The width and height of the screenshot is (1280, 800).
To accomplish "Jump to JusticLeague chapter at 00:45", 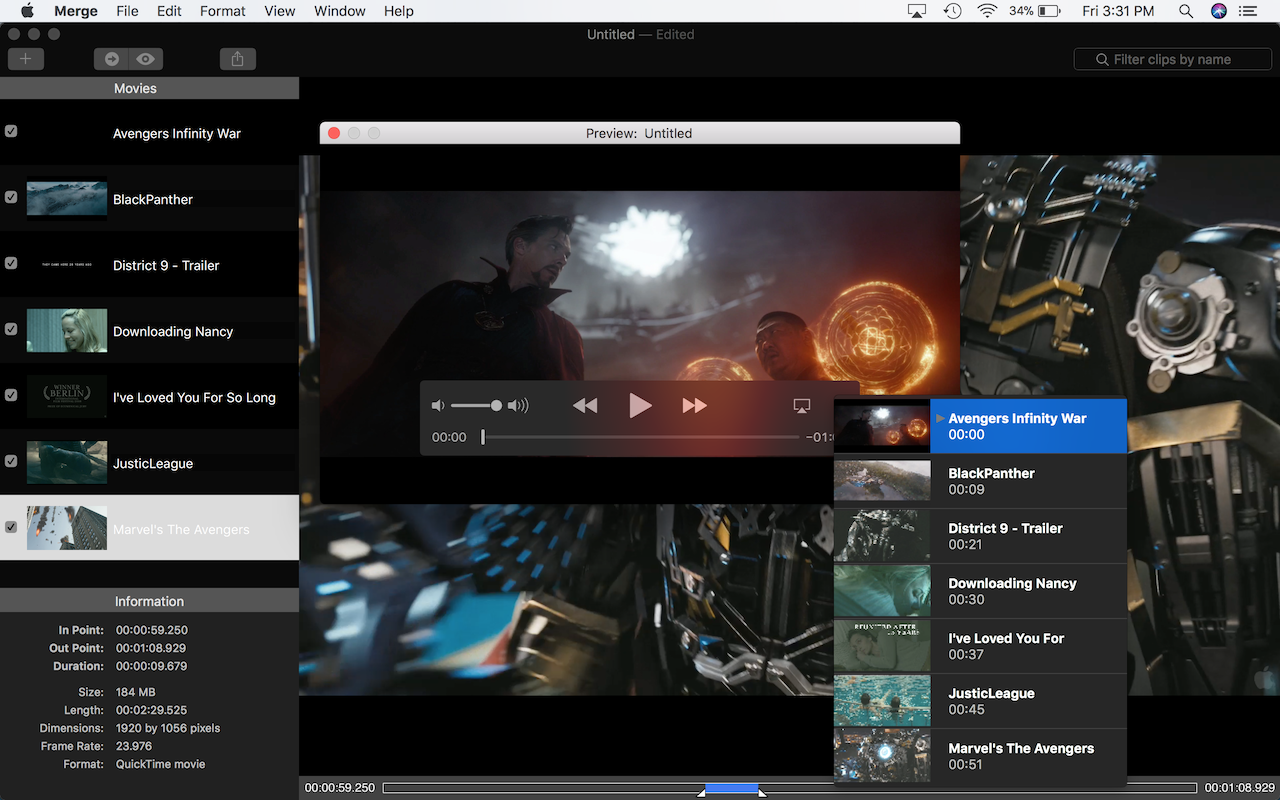I will tap(980, 701).
